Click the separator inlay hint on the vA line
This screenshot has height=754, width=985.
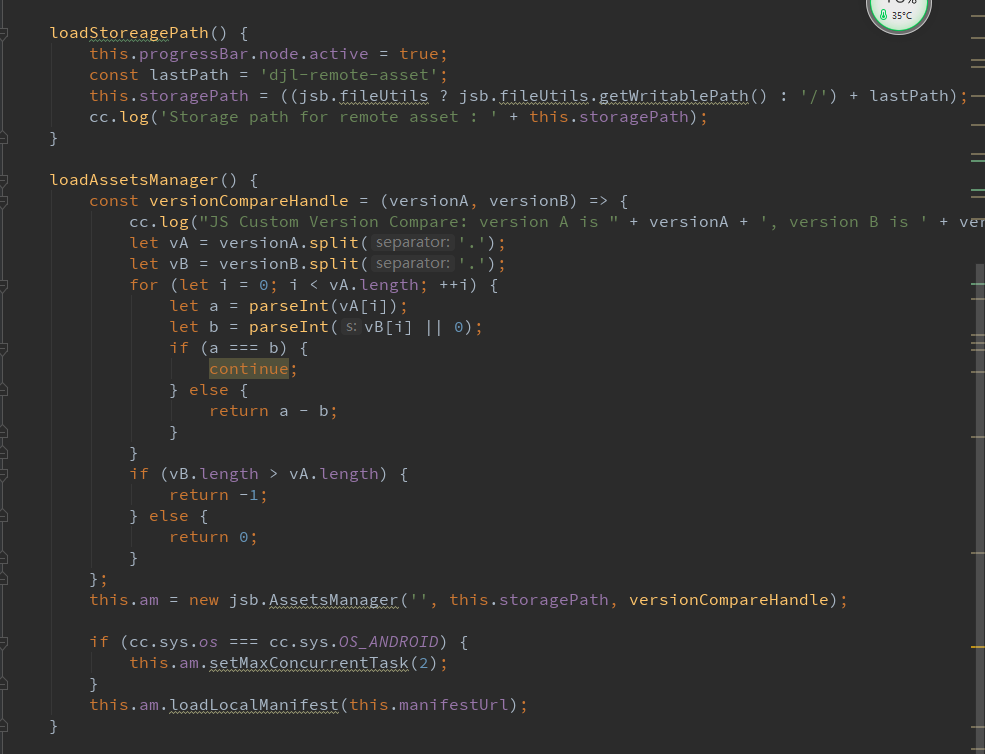click(413, 243)
